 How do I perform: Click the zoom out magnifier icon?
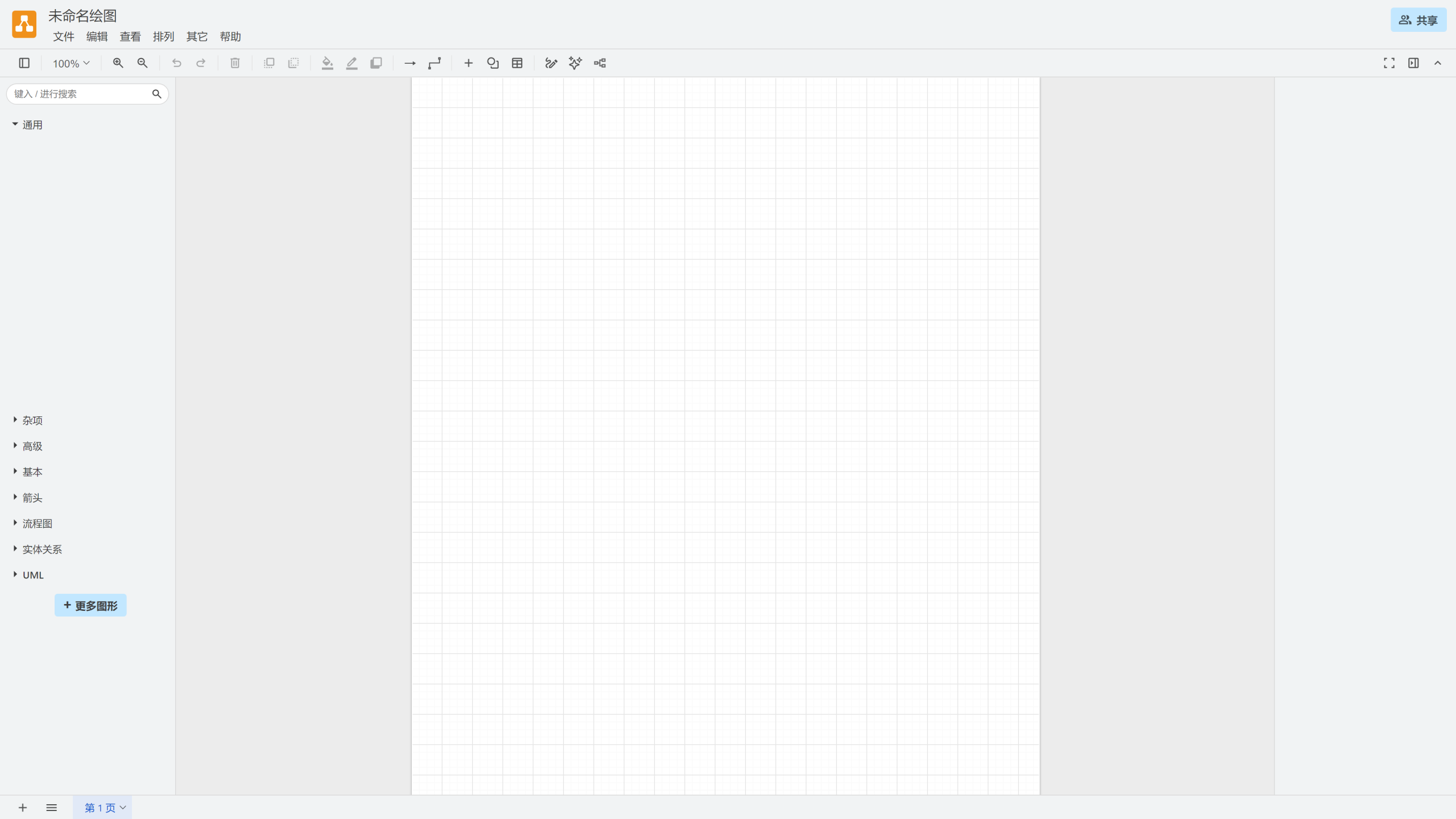(x=142, y=63)
